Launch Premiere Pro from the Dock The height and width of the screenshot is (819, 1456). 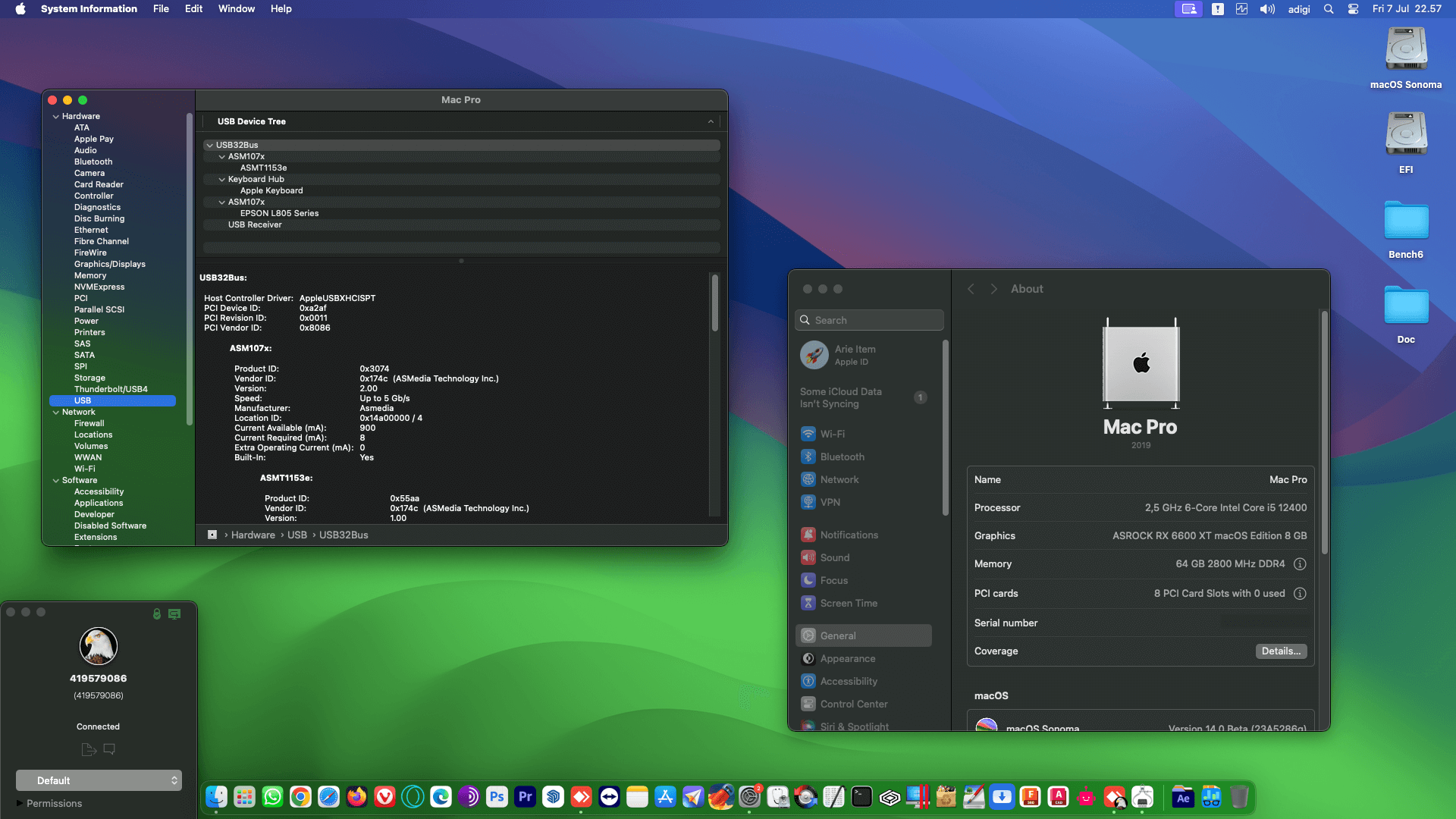[x=525, y=797]
